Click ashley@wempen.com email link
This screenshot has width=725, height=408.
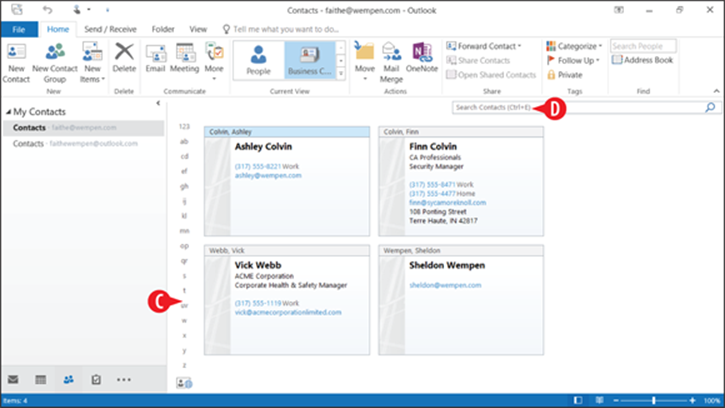(x=268, y=176)
